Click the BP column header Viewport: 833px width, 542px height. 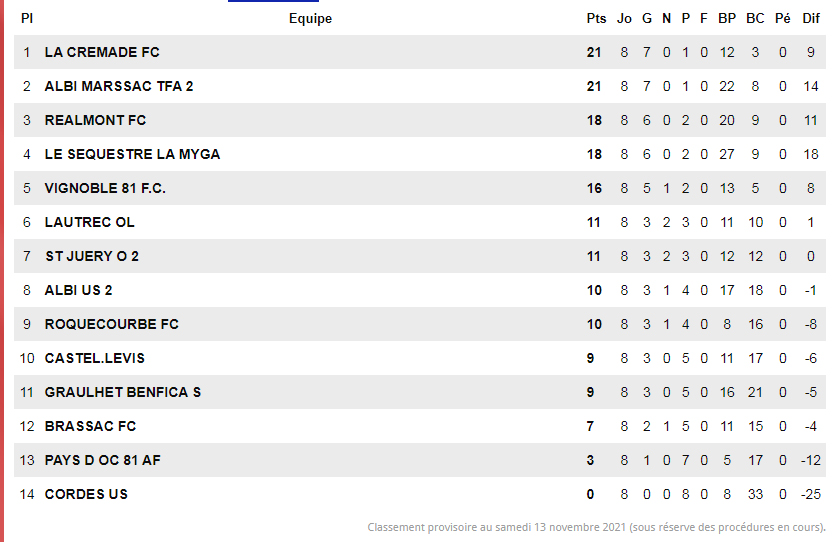727,18
